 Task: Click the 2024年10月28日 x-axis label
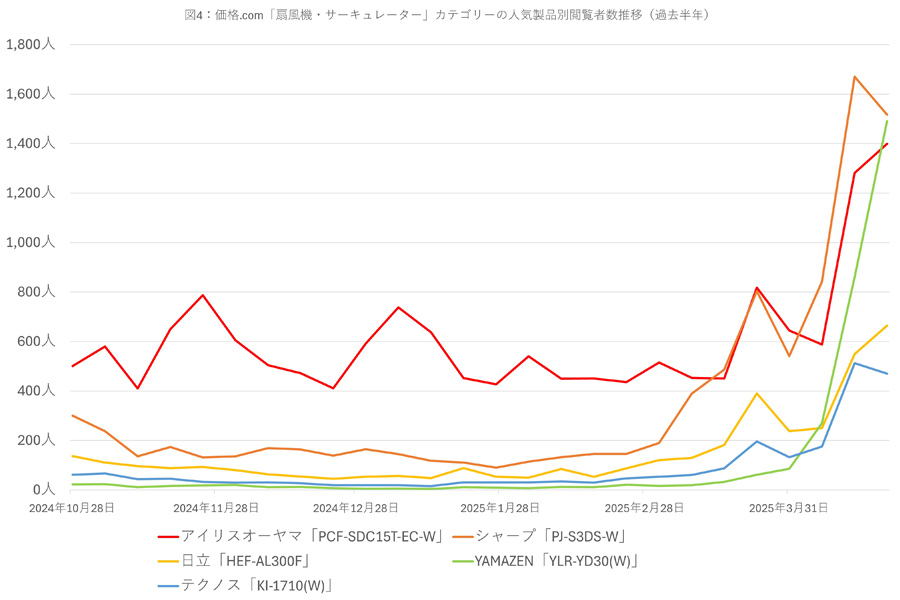tap(71, 508)
